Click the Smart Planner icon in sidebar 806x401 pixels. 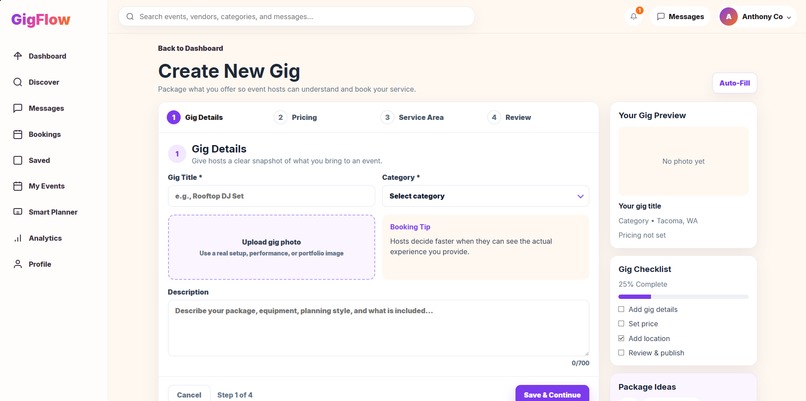coord(18,212)
